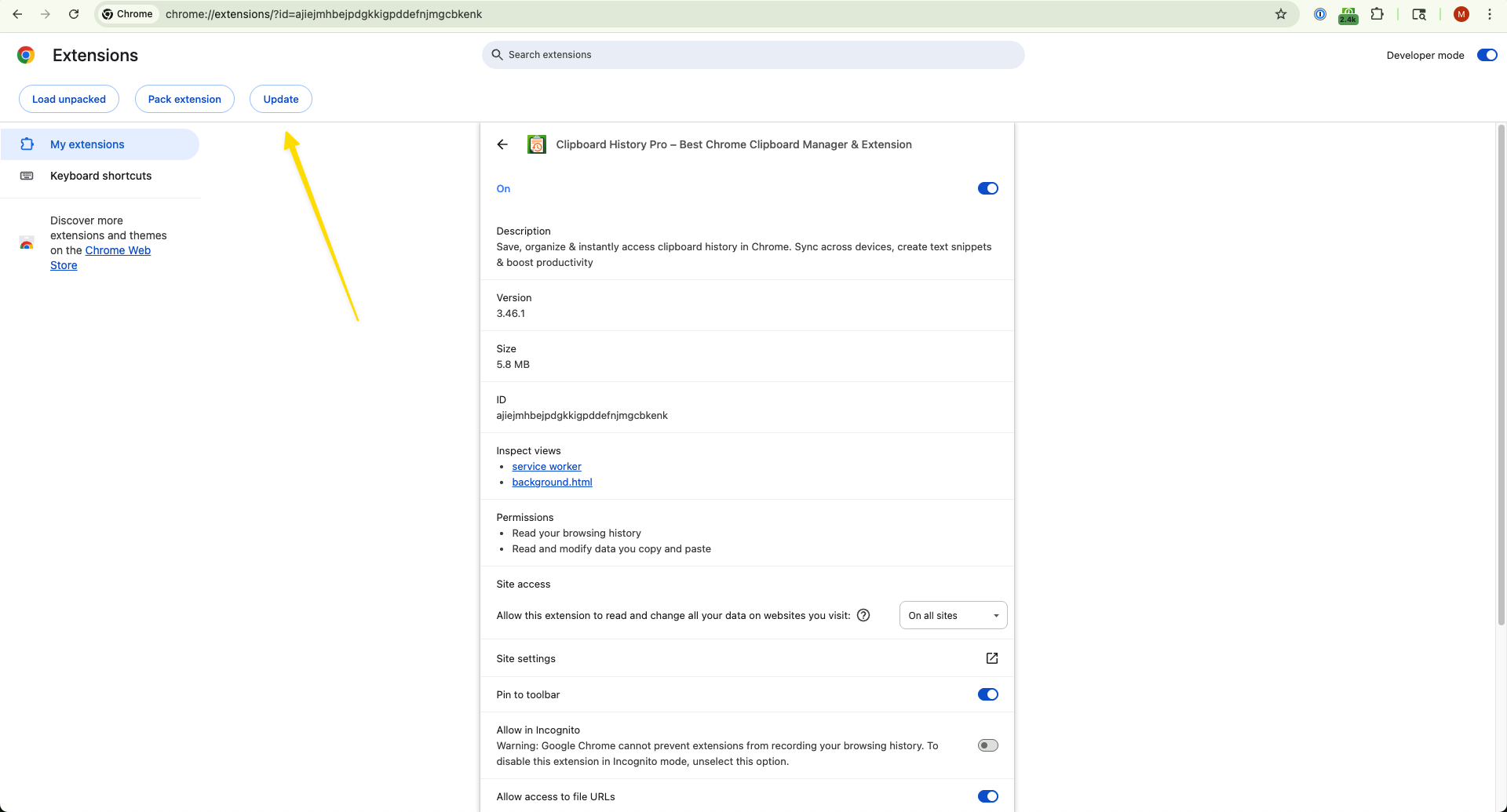Click the My extensions puzzle icon
Image resolution: width=1507 pixels, height=812 pixels.
(27, 144)
